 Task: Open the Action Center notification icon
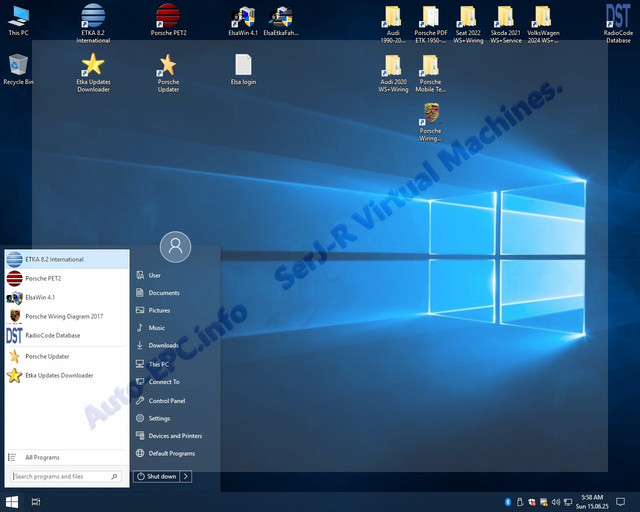tap(620, 502)
